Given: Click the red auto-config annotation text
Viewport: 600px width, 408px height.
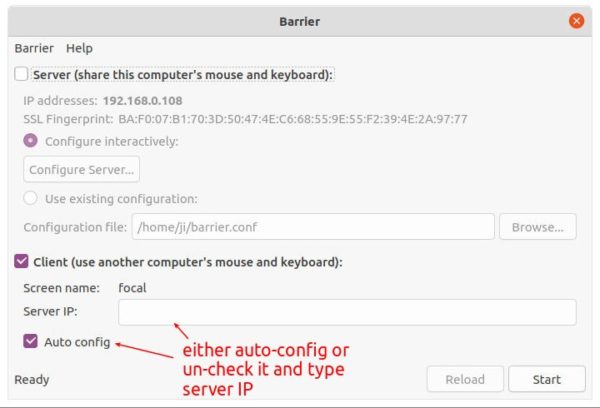Looking at the screenshot, I should 266,370.
